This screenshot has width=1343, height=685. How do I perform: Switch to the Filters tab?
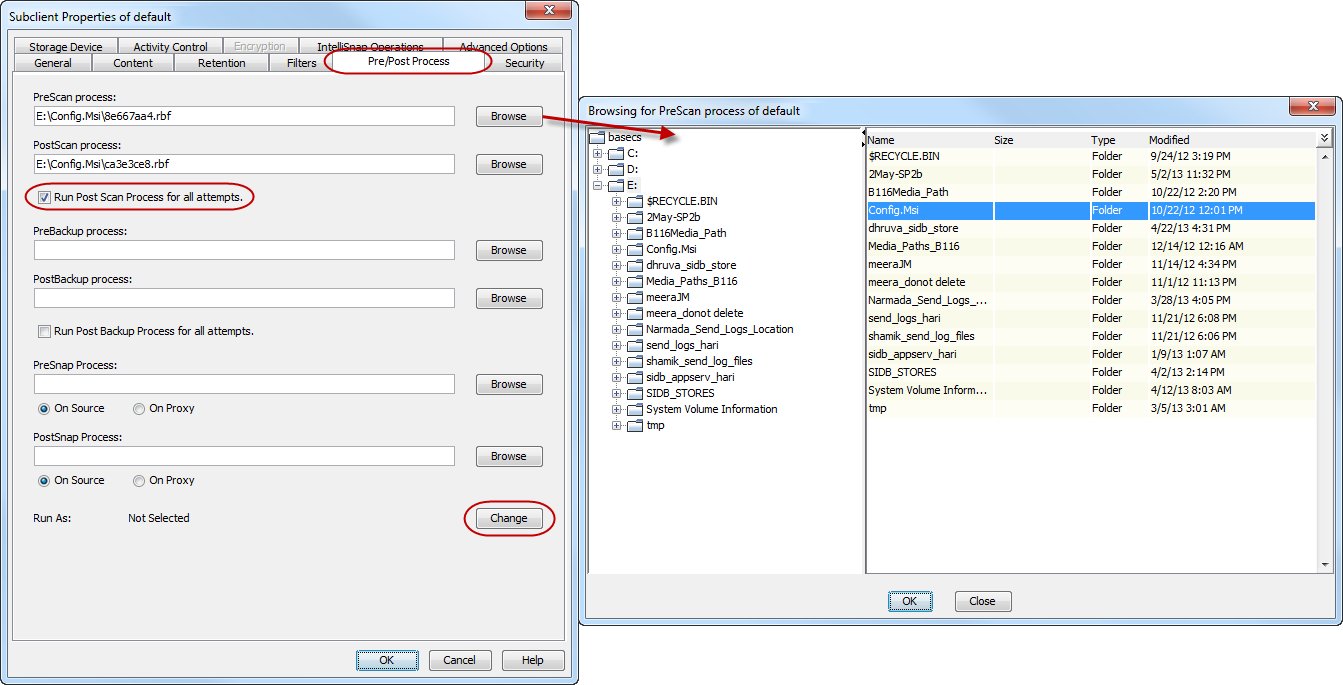tap(300, 62)
